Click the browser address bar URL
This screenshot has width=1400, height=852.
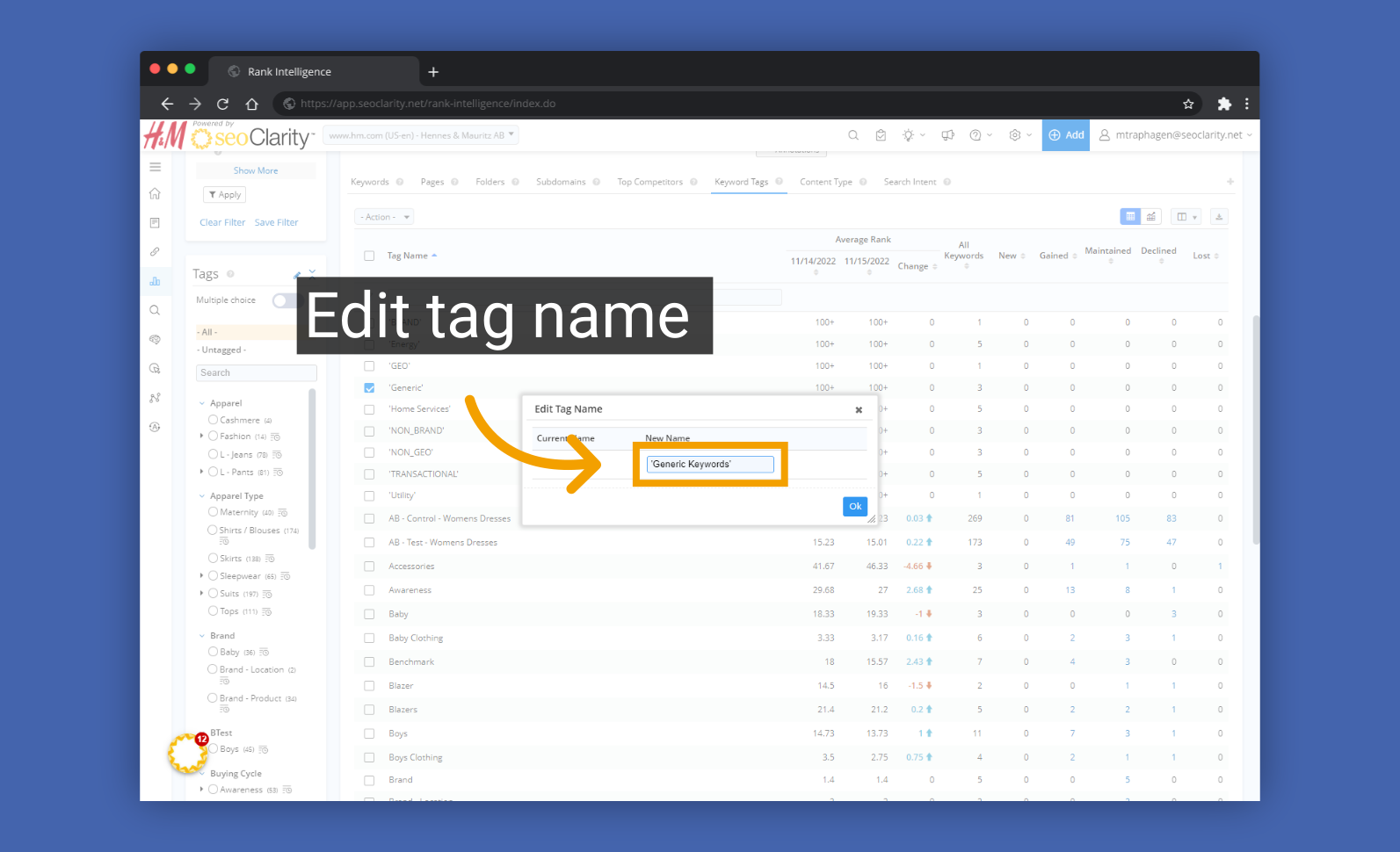pos(428,104)
